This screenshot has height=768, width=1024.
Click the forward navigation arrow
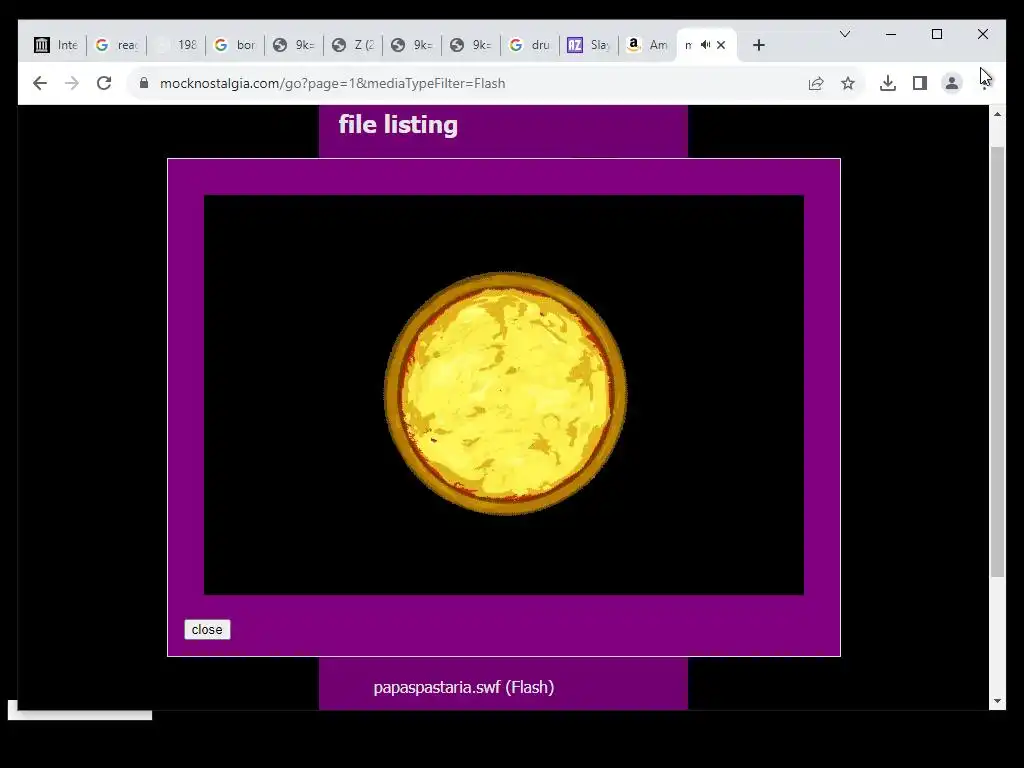(x=72, y=84)
